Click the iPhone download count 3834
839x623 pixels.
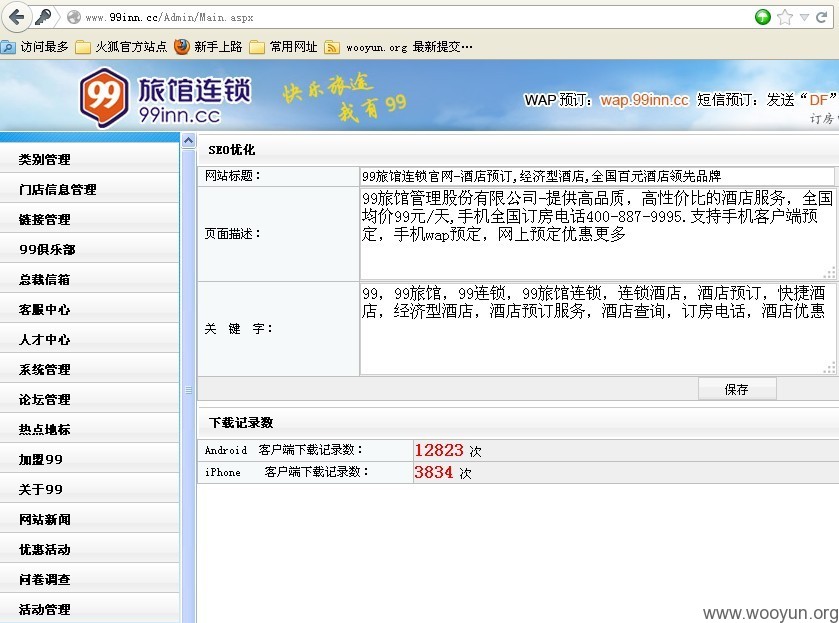coord(433,472)
